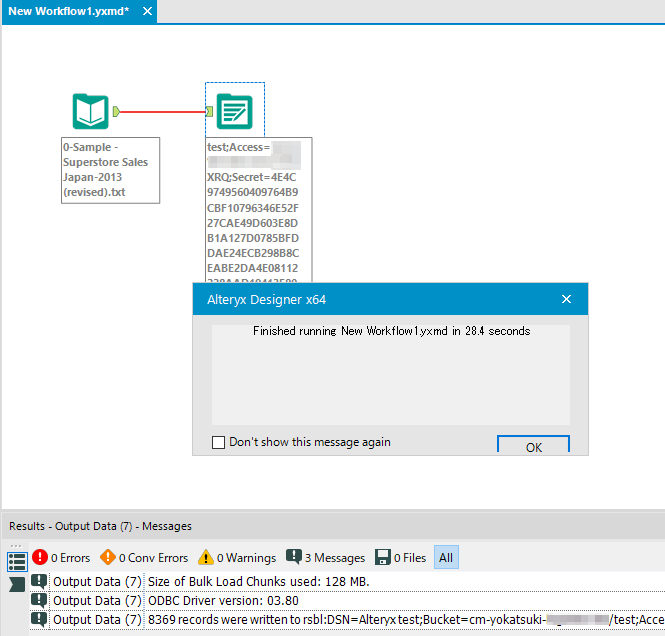Show the 0 Files filter
This screenshot has width=665, height=636.
(x=383, y=558)
